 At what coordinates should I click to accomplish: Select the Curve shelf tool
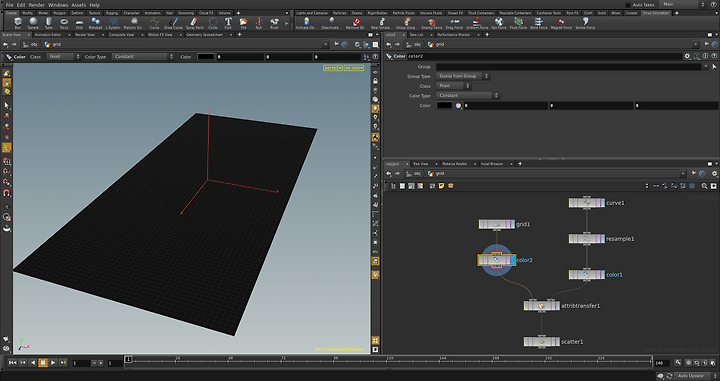(155, 23)
